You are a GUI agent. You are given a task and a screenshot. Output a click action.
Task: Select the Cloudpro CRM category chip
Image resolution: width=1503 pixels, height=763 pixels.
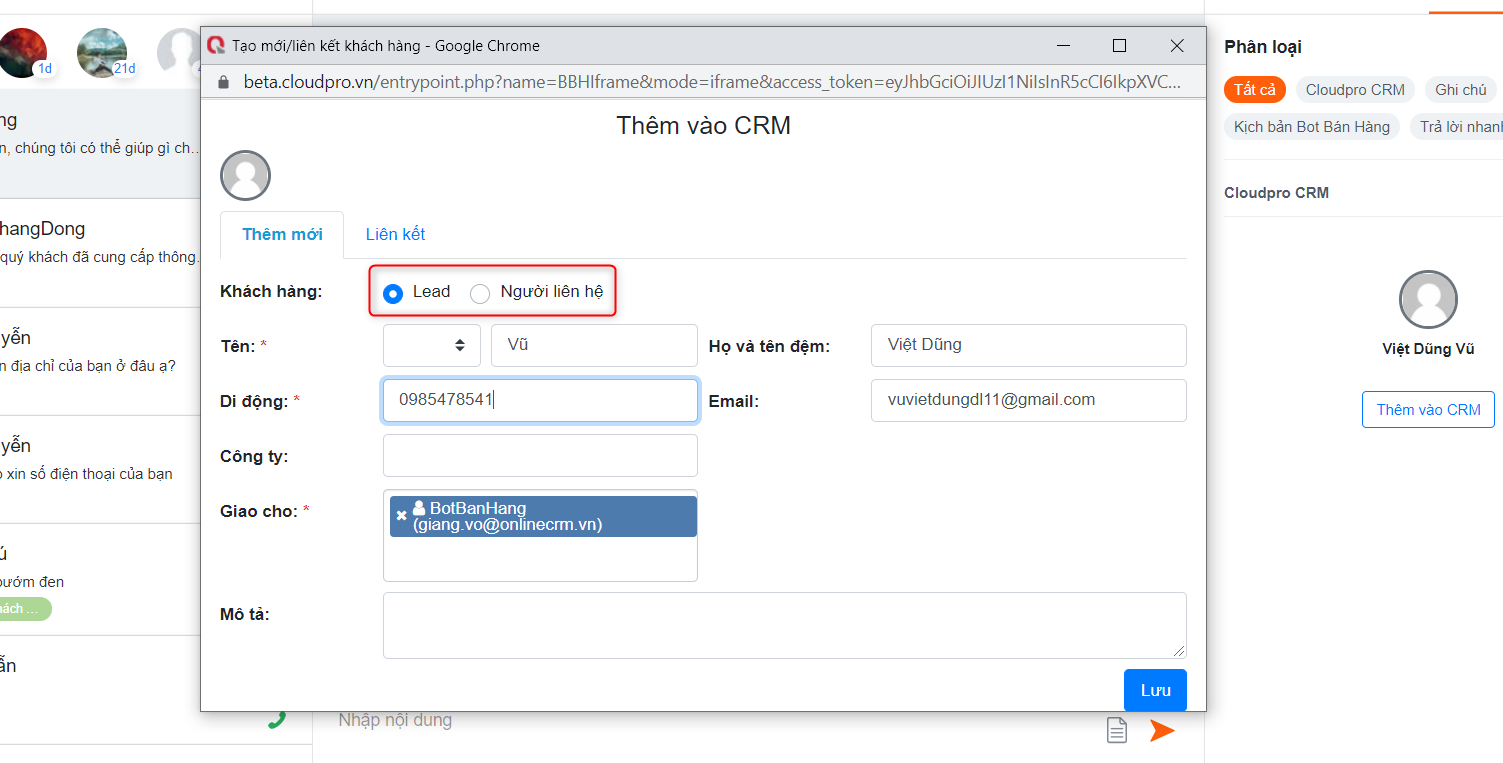point(1355,90)
